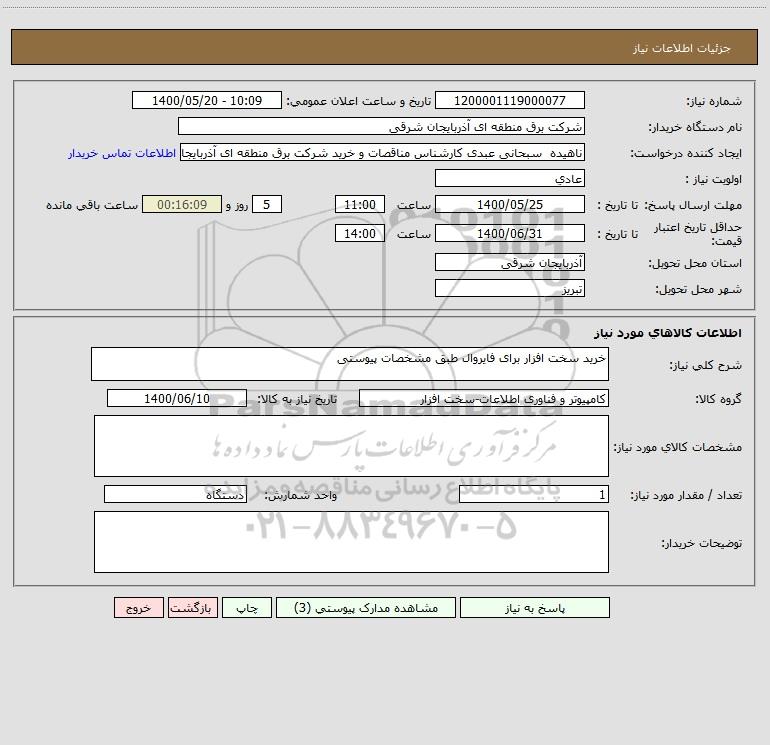Click product group field کامپیوتر و فناوری اطلاعات
770x745 pixels.
click(x=484, y=398)
